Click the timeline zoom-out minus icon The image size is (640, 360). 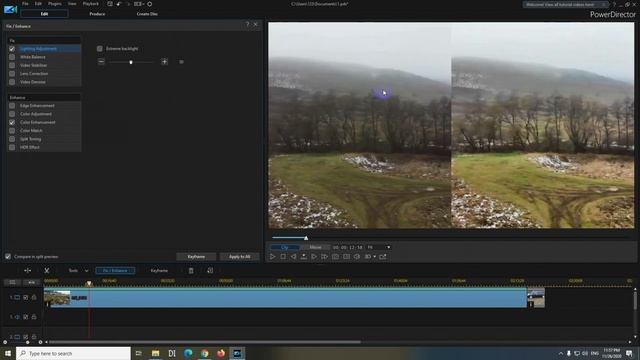pyautogui.click(x=5, y=342)
